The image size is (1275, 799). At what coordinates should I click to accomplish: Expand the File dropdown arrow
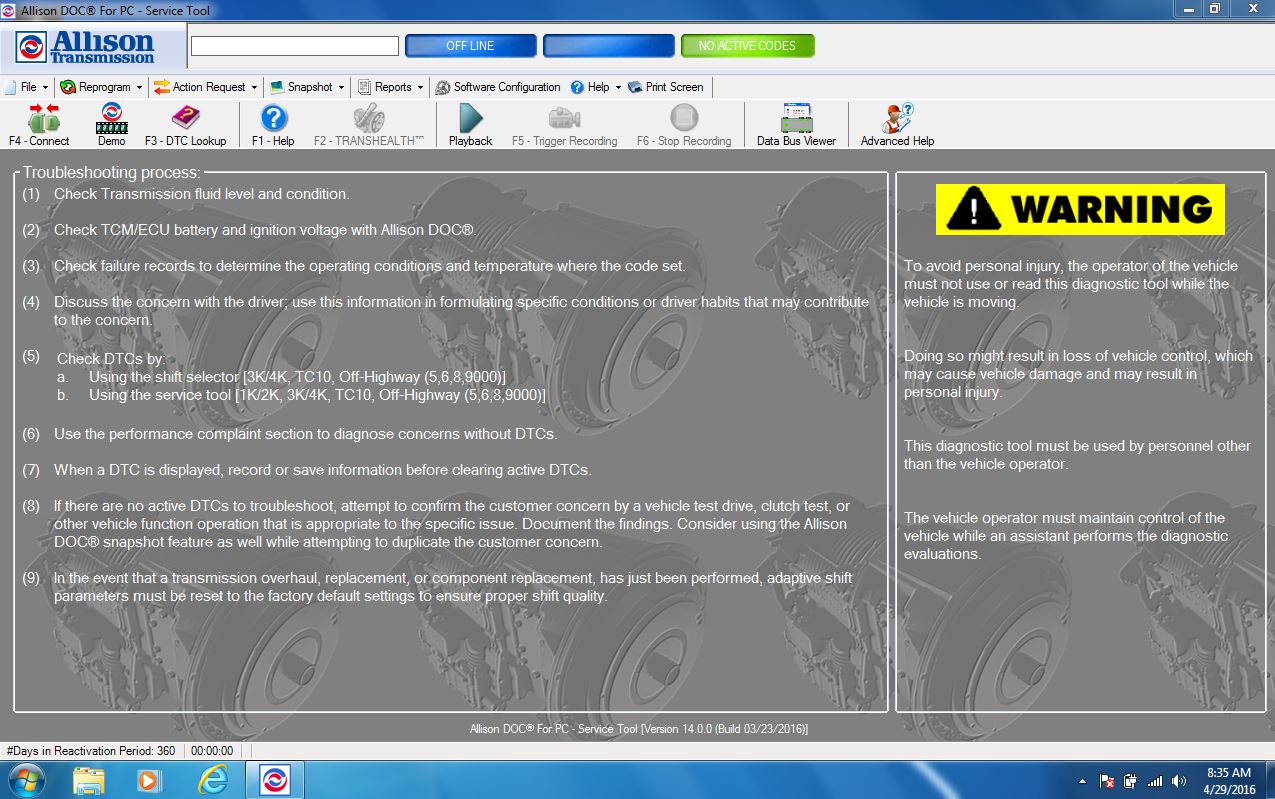point(45,88)
